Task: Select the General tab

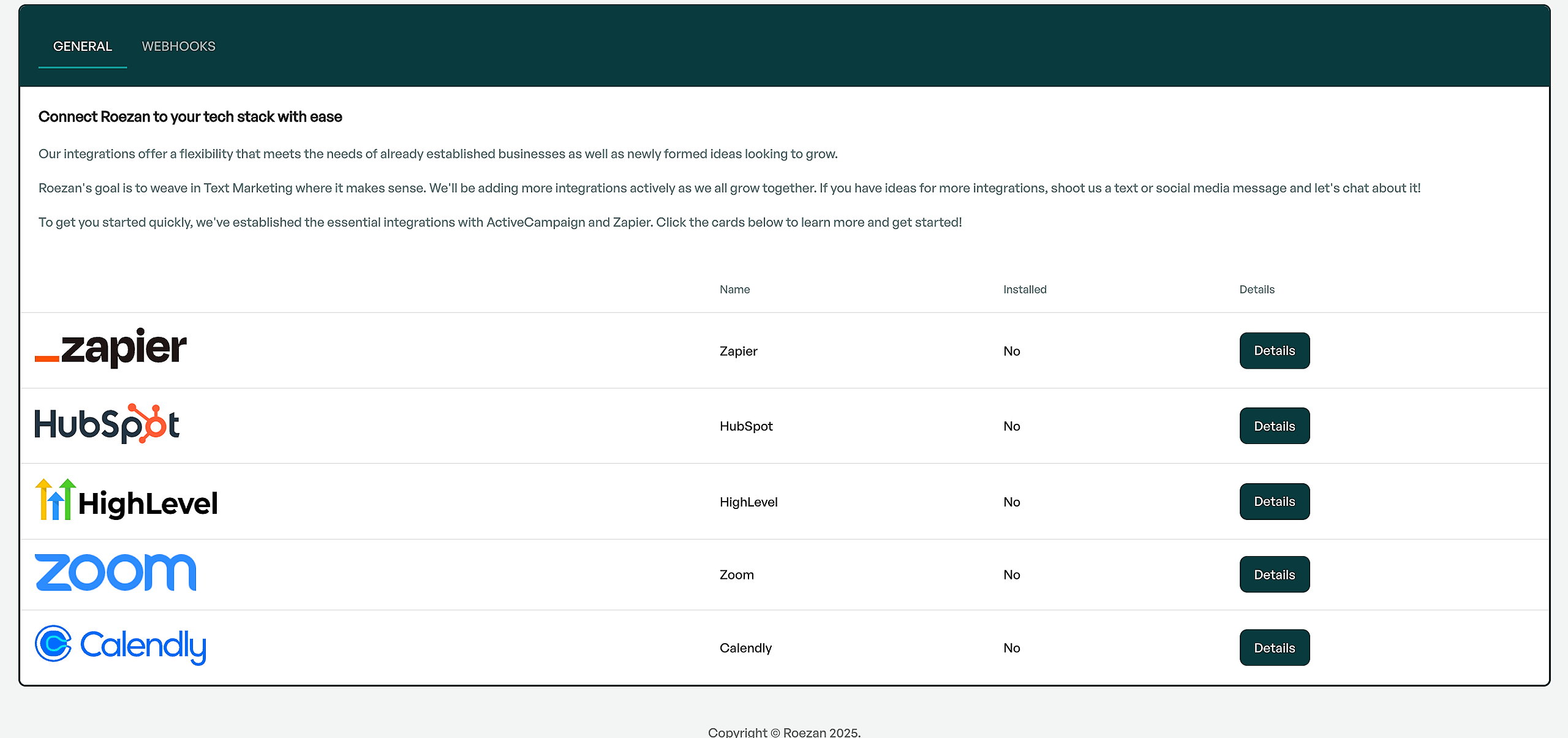Action: click(83, 47)
